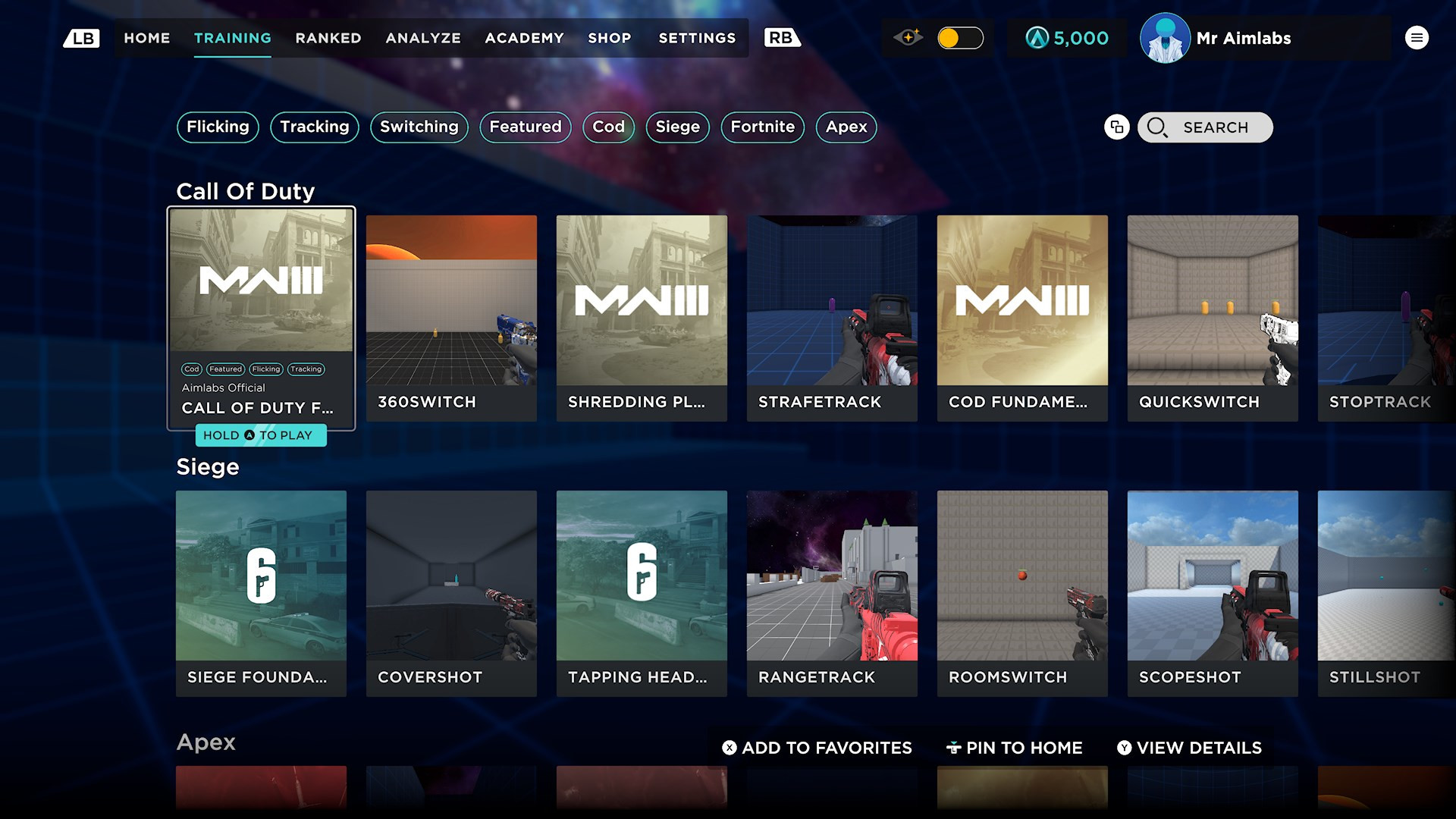Click Add To Favorites

827,748
